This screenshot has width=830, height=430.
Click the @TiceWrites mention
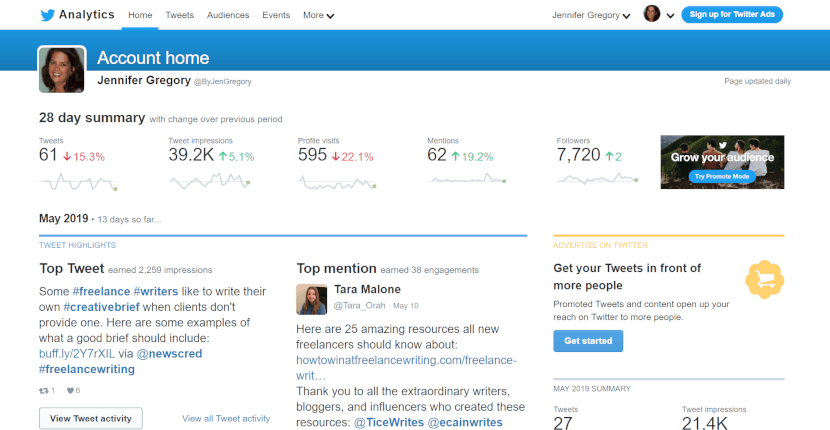[x=389, y=423]
